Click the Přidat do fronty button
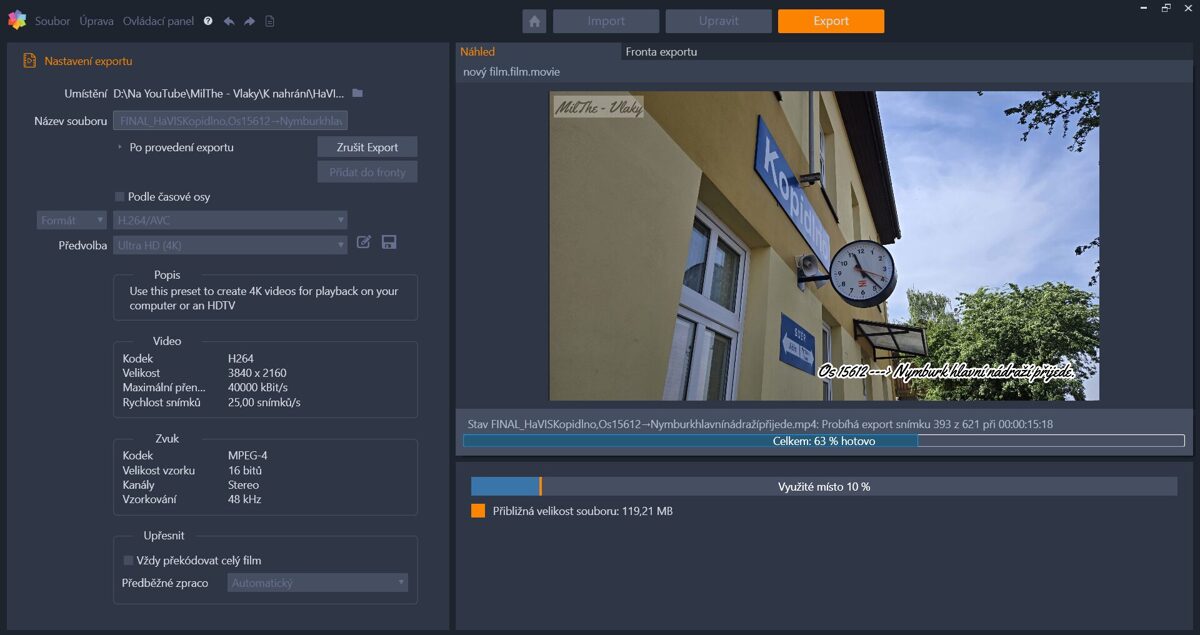 pos(368,172)
